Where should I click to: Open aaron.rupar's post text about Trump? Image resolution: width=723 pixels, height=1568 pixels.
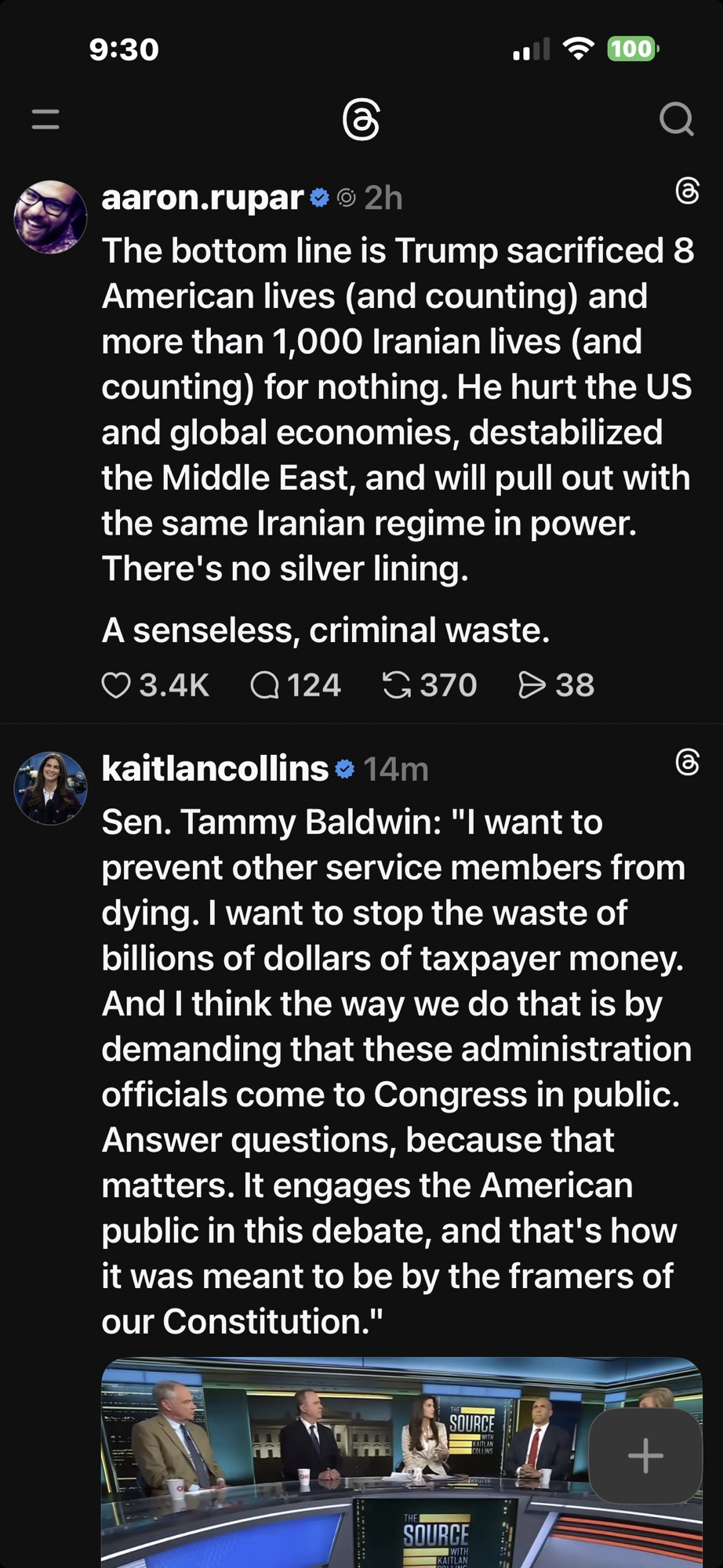click(x=396, y=409)
